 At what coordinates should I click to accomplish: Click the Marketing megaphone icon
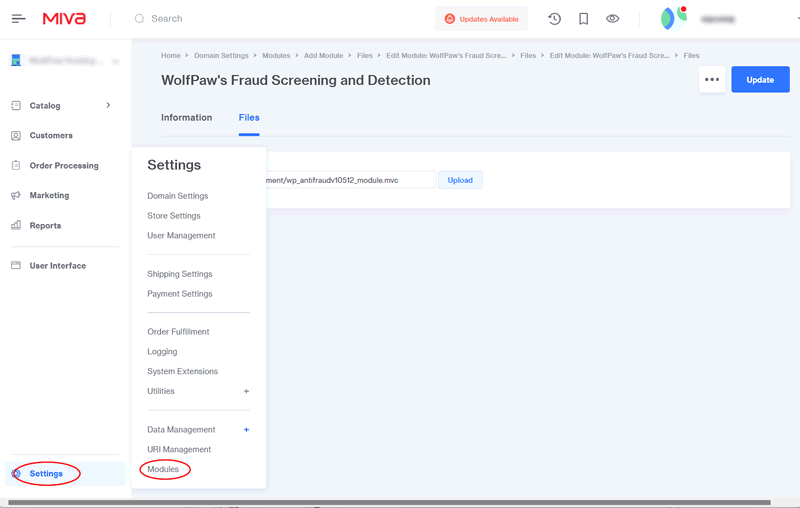click(x=16, y=195)
